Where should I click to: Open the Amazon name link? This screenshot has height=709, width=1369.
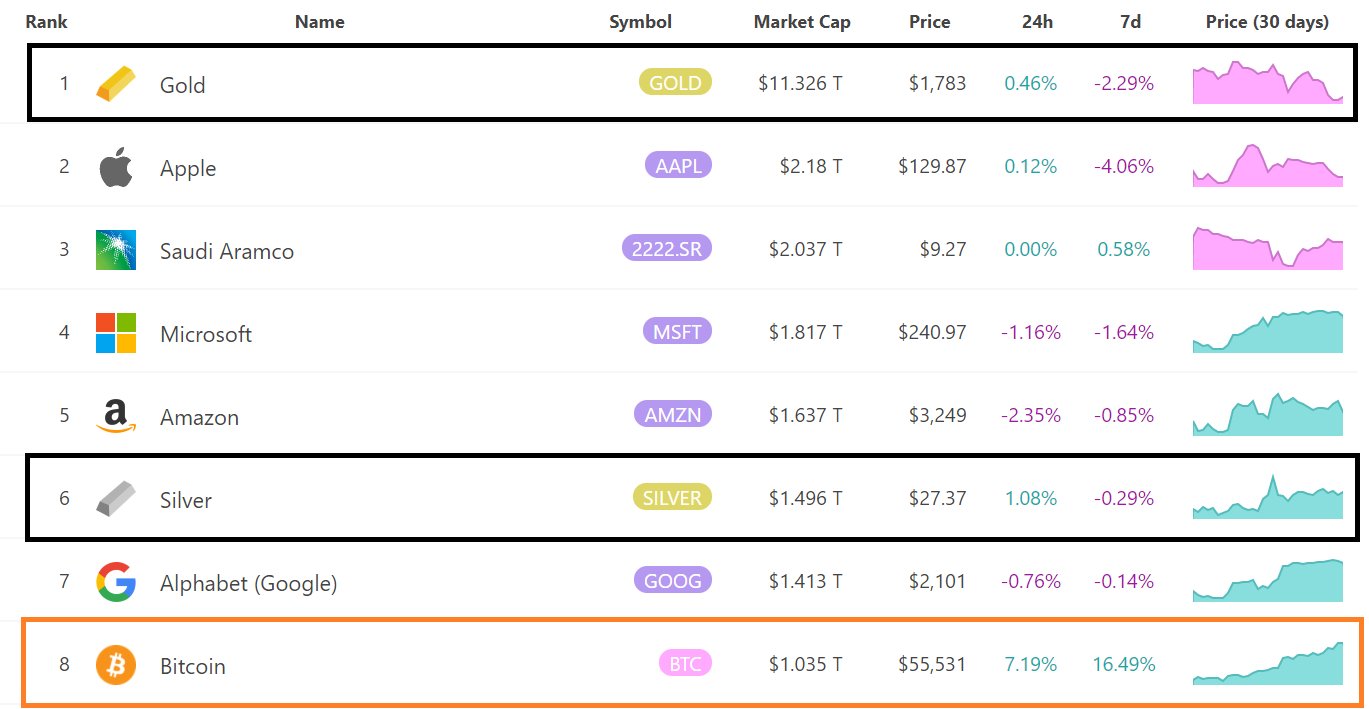[199, 417]
